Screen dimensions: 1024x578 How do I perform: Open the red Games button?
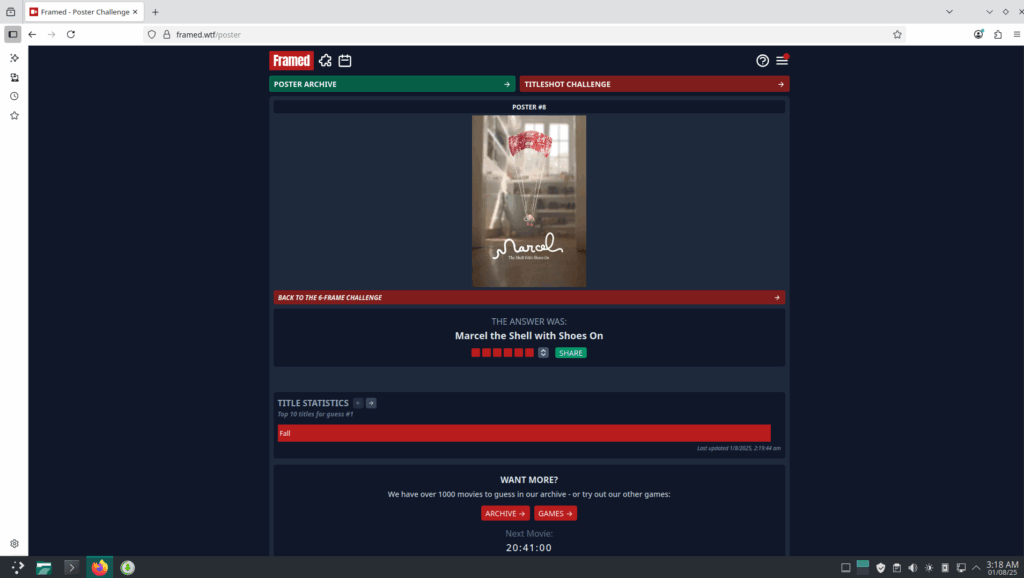coord(555,513)
